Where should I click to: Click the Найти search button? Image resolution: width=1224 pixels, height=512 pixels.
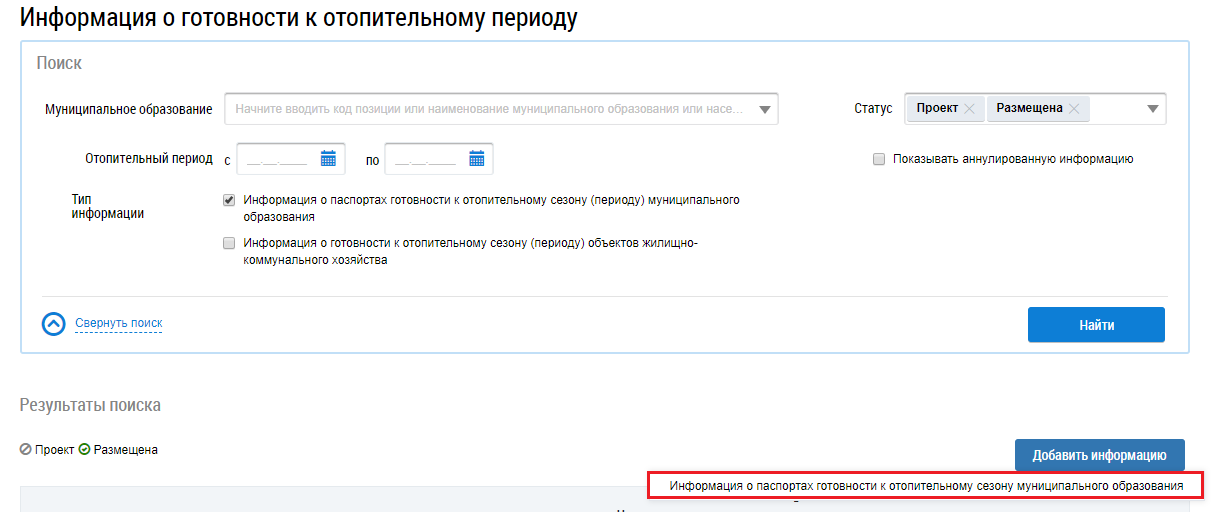coord(1096,325)
